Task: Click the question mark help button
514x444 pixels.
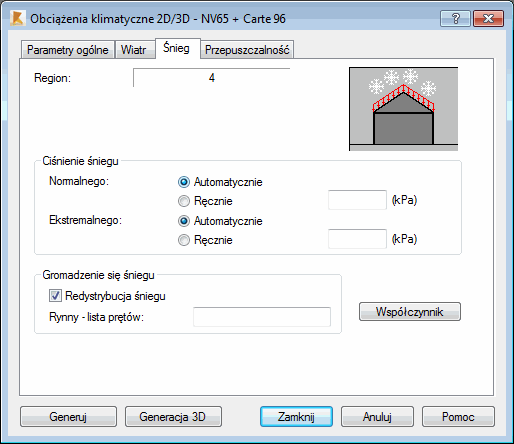Action: point(455,18)
